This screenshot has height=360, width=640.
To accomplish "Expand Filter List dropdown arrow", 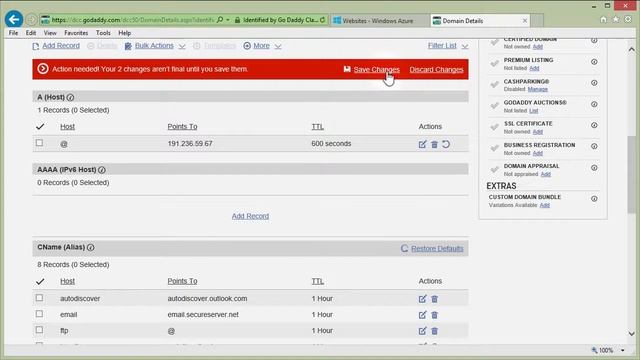I will coord(465,47).
